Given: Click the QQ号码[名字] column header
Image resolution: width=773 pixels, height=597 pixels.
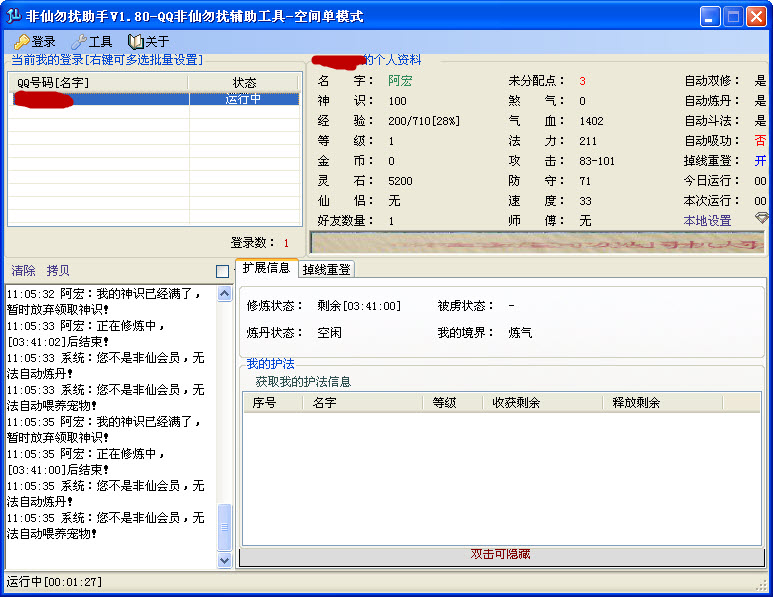Looking at the screenshot, I should point(99,82).
